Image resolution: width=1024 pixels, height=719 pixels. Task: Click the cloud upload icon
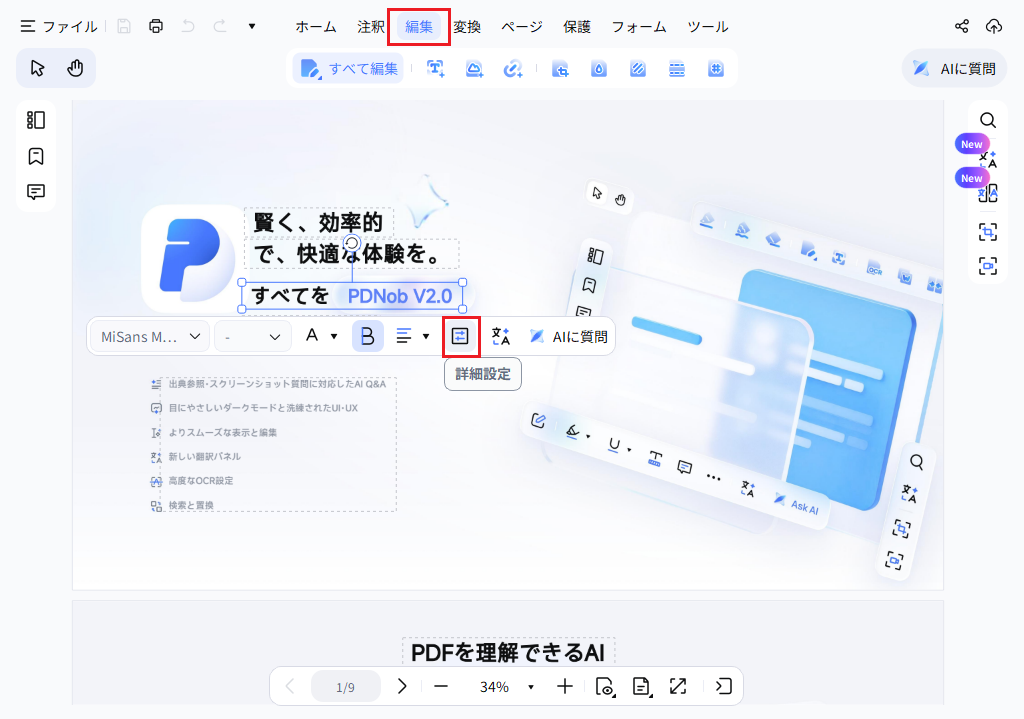tap(993, 26)
